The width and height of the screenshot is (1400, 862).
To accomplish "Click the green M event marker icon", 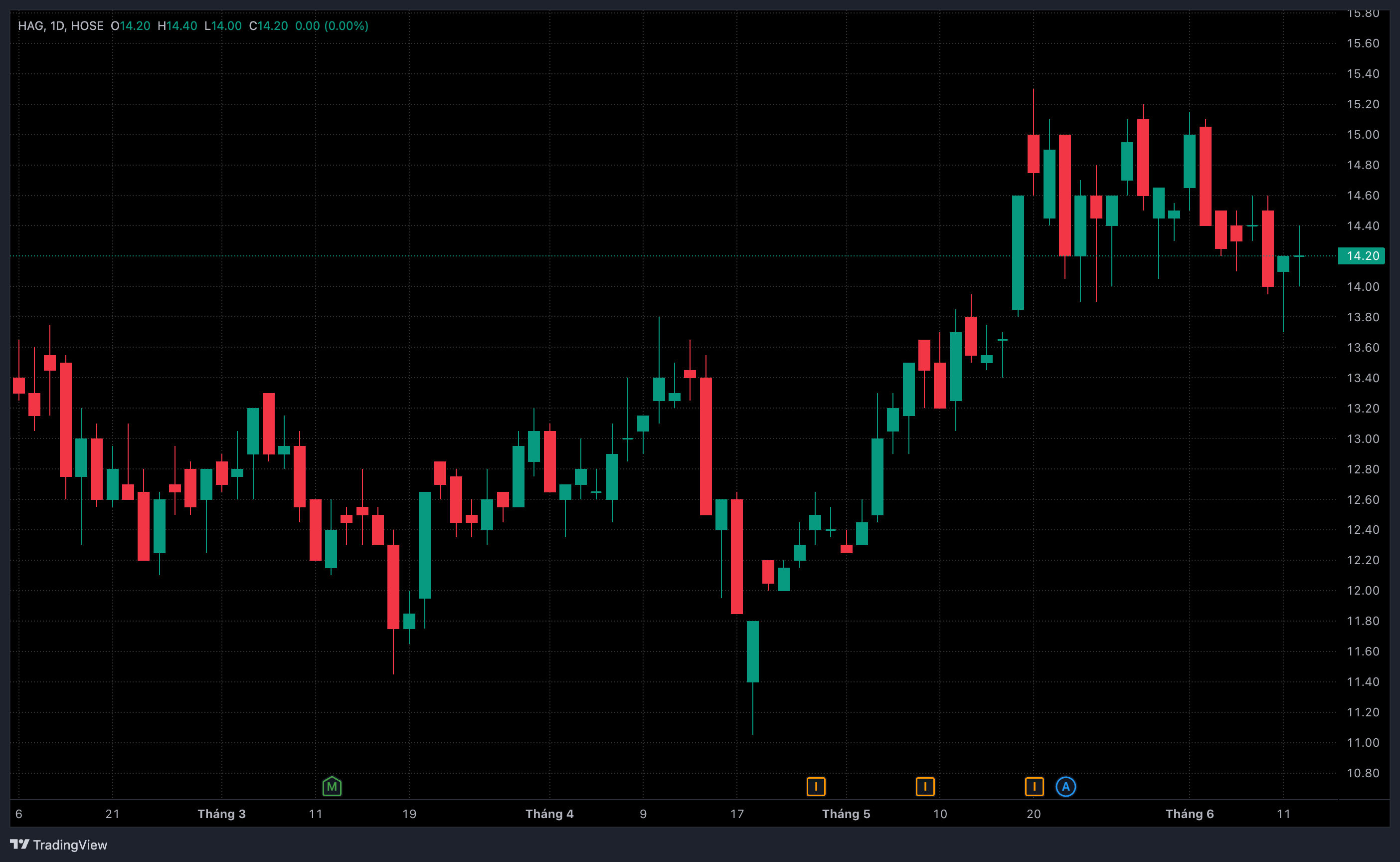I will [332, 787].
